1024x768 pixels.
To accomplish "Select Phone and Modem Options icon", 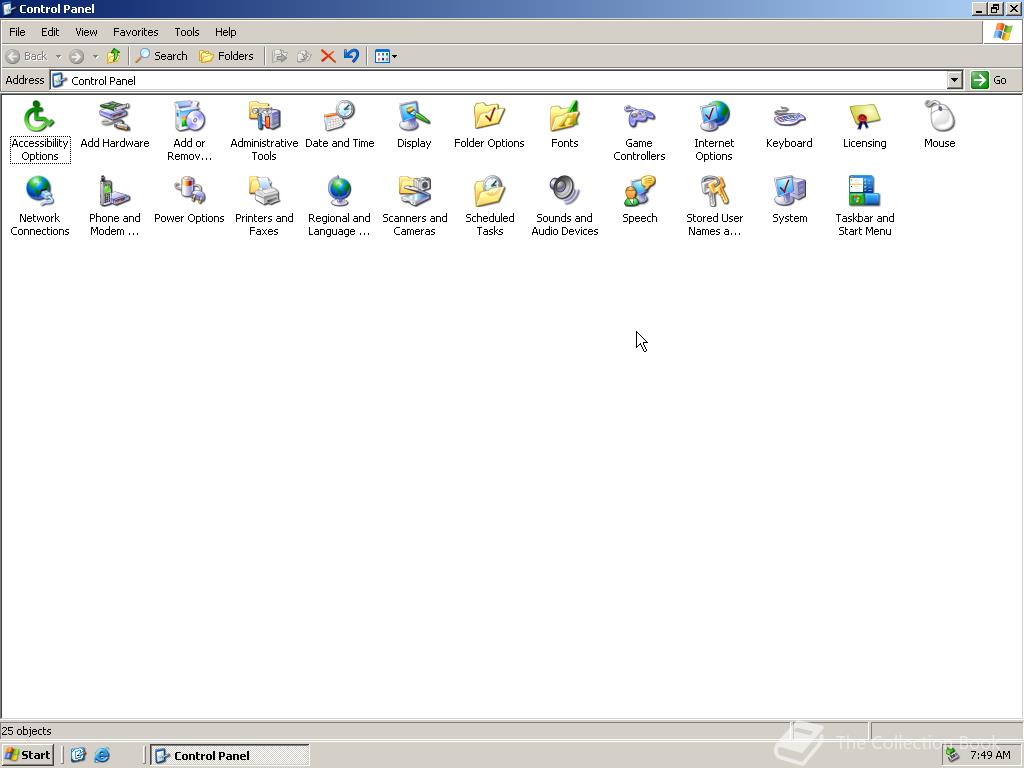I will coord(115,206).
